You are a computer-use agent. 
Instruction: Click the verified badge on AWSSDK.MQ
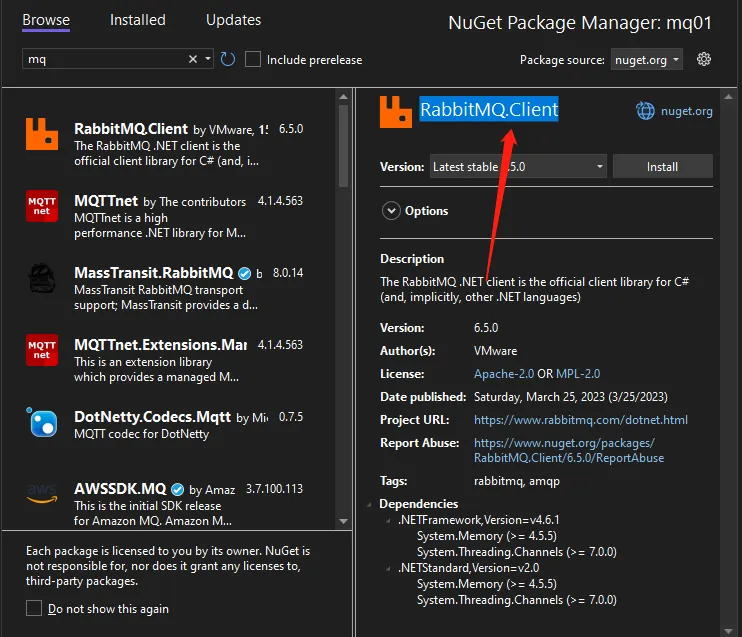pos(177,489)
